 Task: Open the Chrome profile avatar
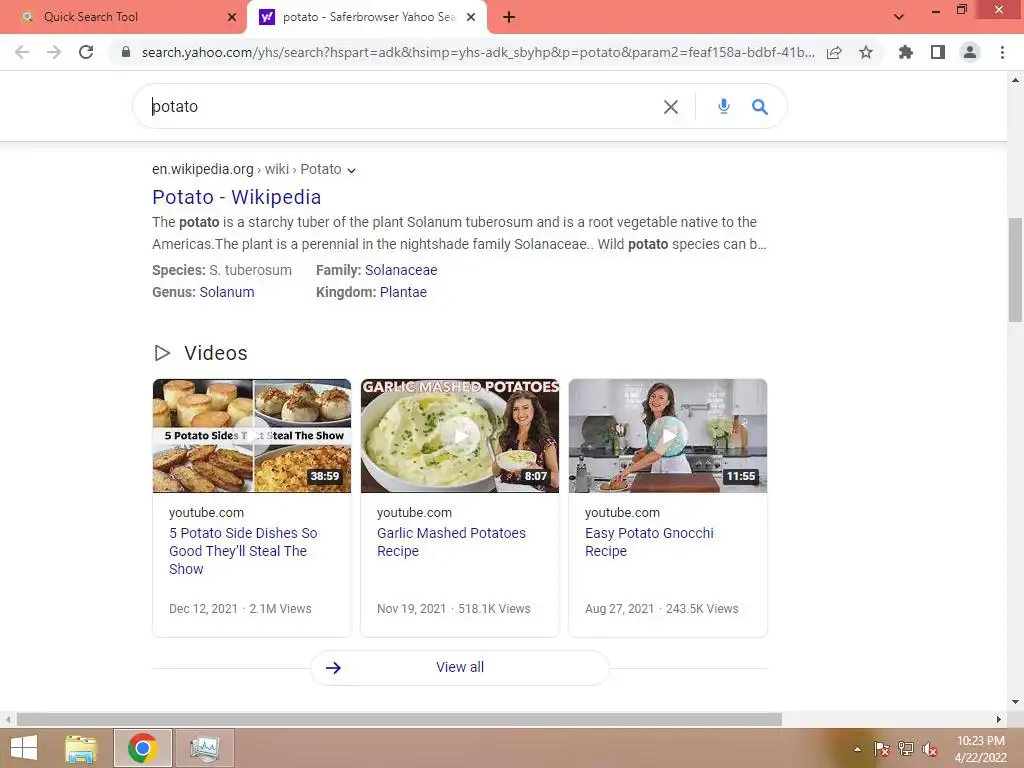(x=970, y=52)
